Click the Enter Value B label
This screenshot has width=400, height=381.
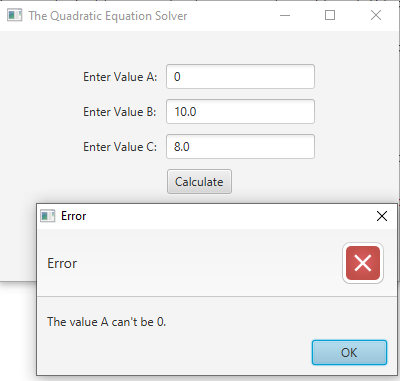click(120, 112)
